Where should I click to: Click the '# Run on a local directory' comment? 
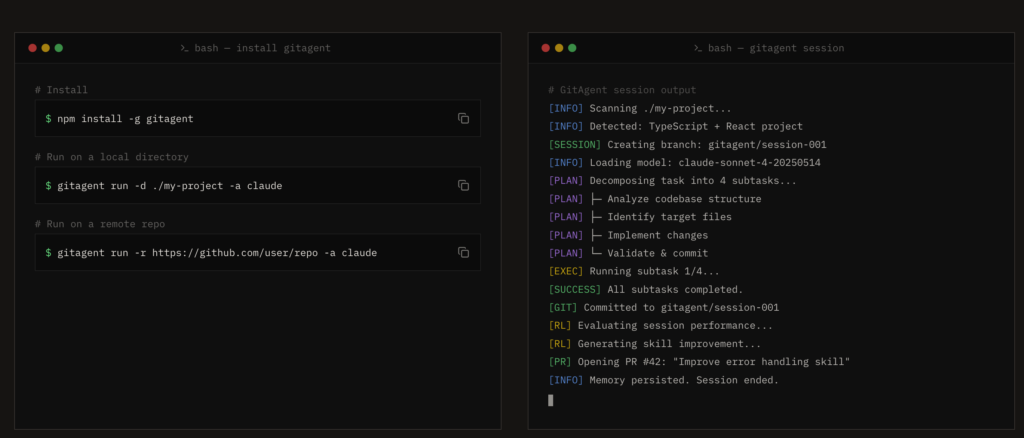click(112, 157)
